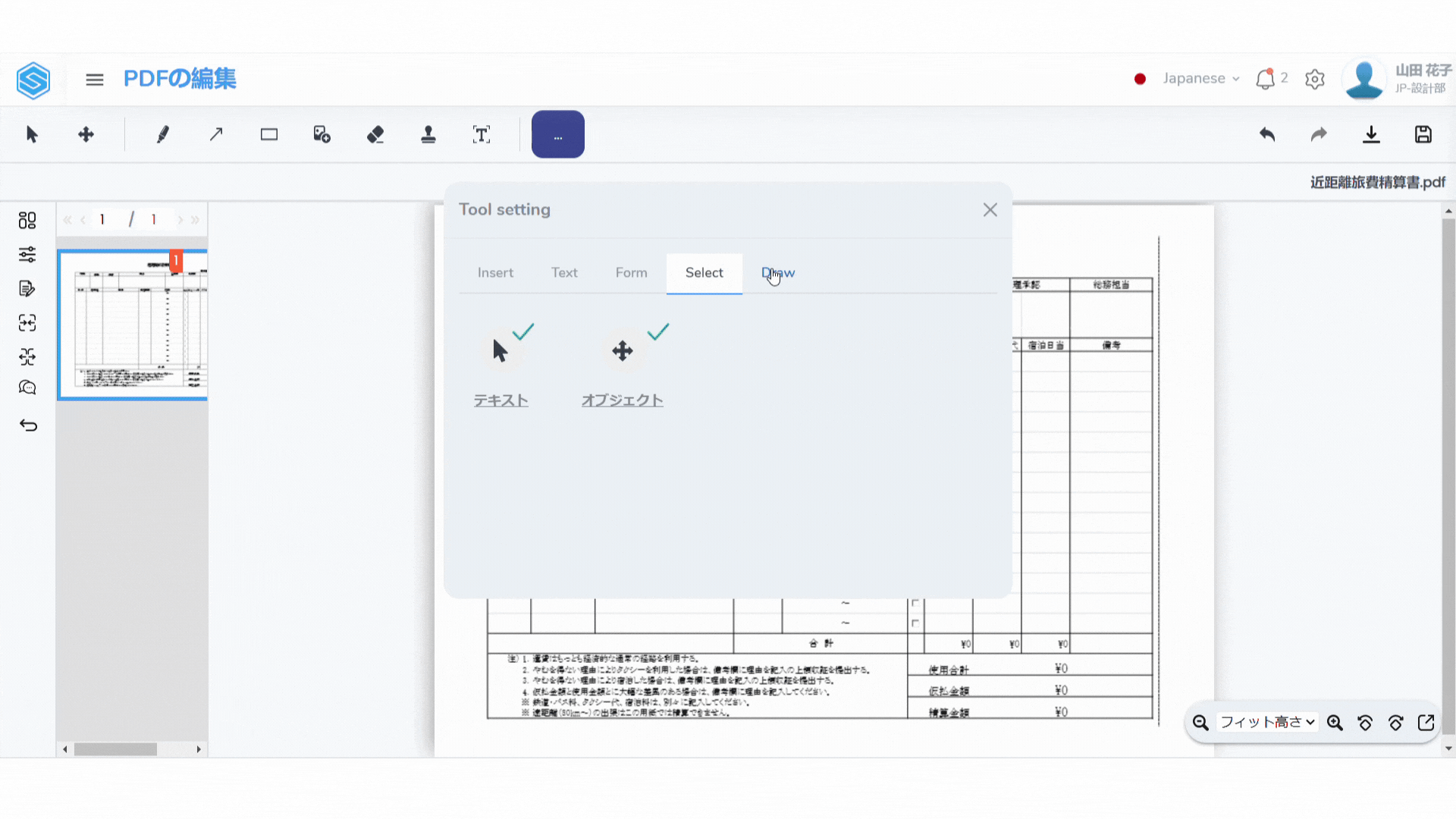
Task: Click the thumbnail panel horizontal scrollbar
Action: click(x=116, y=749)
